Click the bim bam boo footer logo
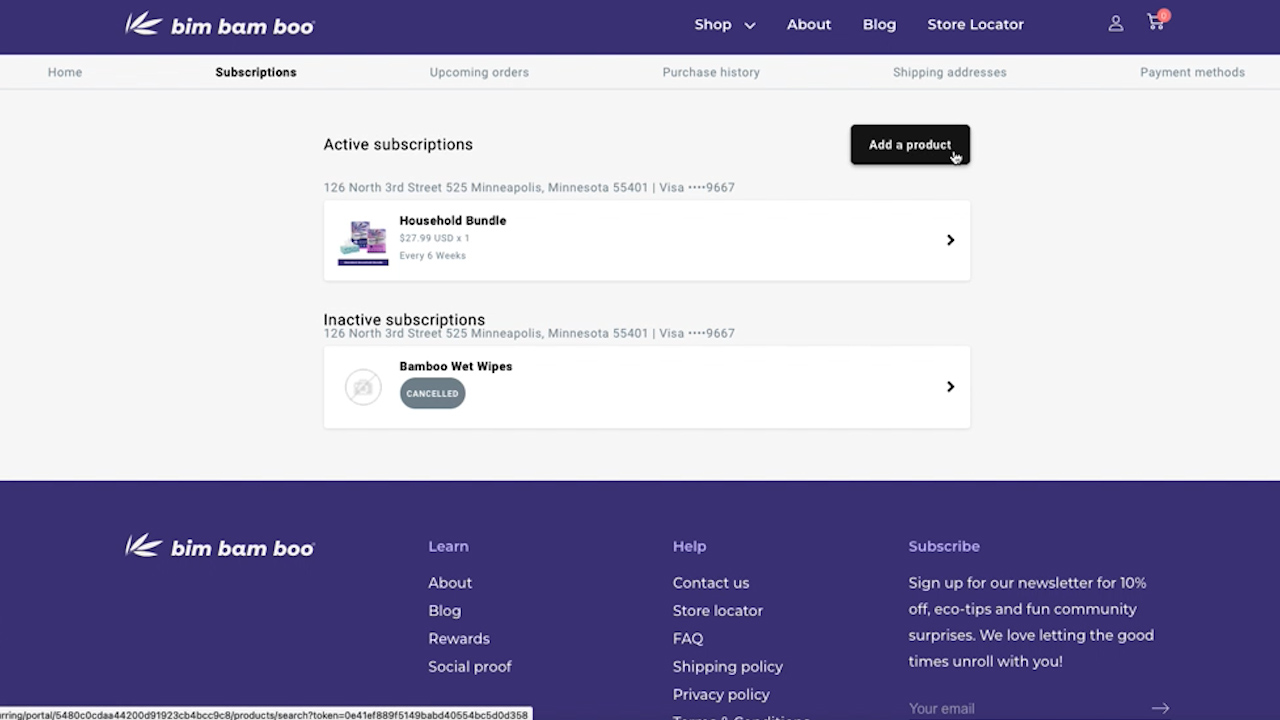The image size is (1280, 720). (x=220, y=547)
